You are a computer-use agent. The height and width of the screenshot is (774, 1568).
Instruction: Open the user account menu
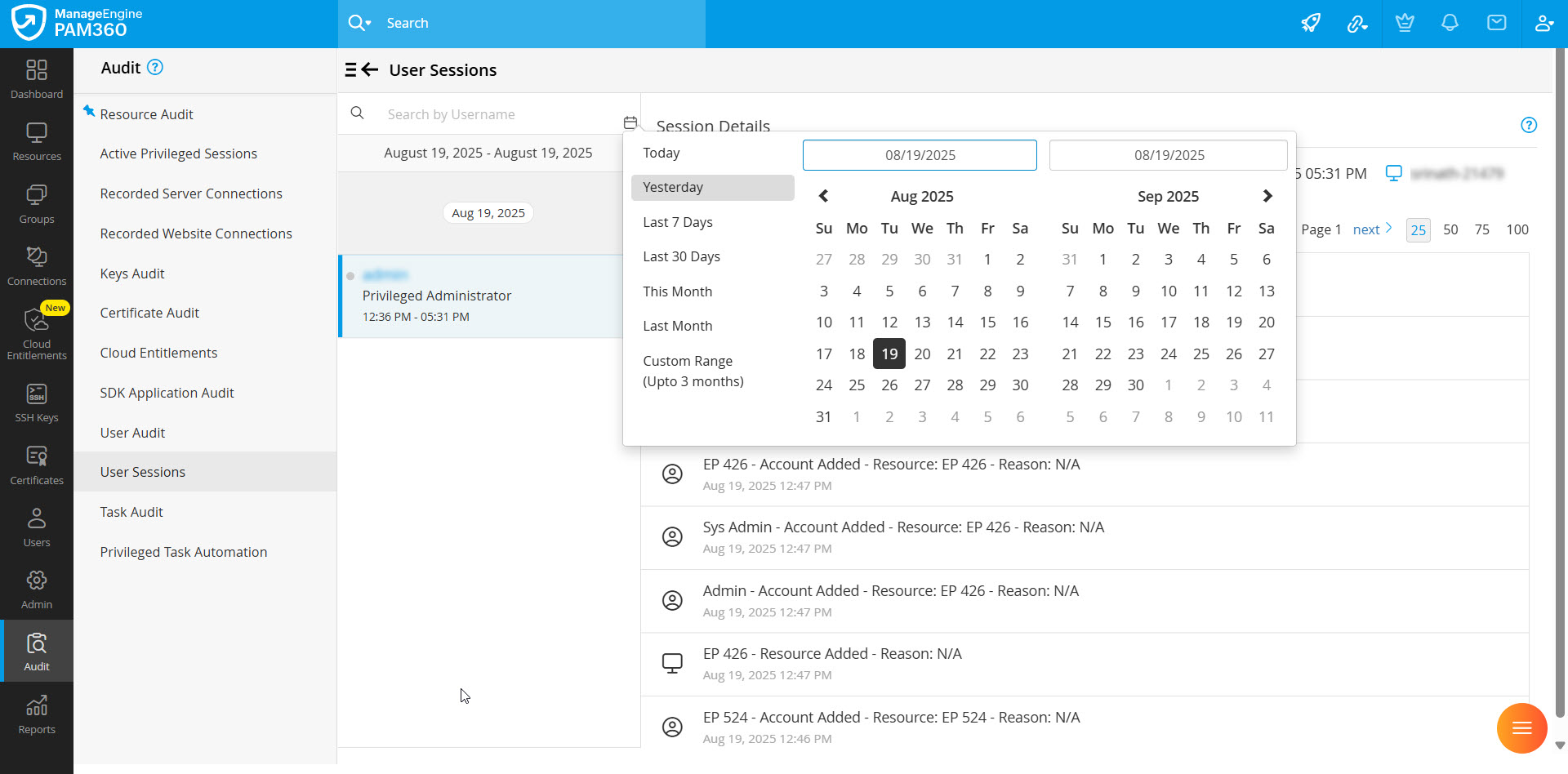click(x=1543, y=23)
